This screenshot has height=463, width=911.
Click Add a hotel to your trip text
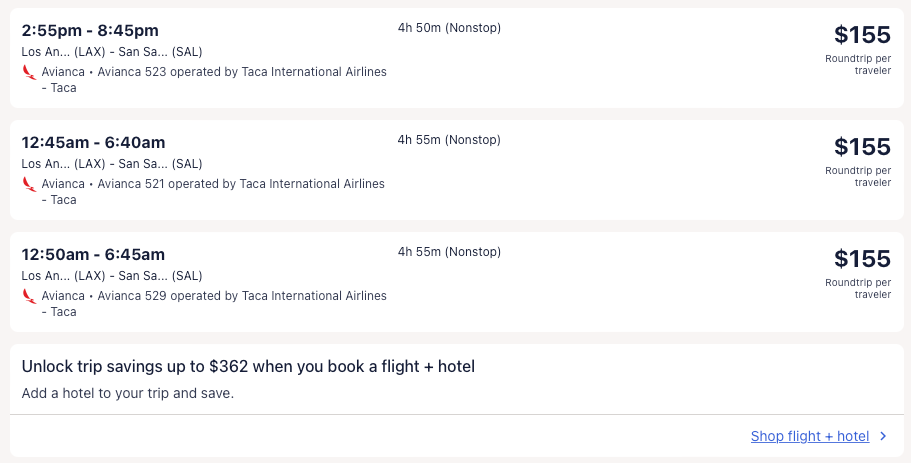coord(127,393)
